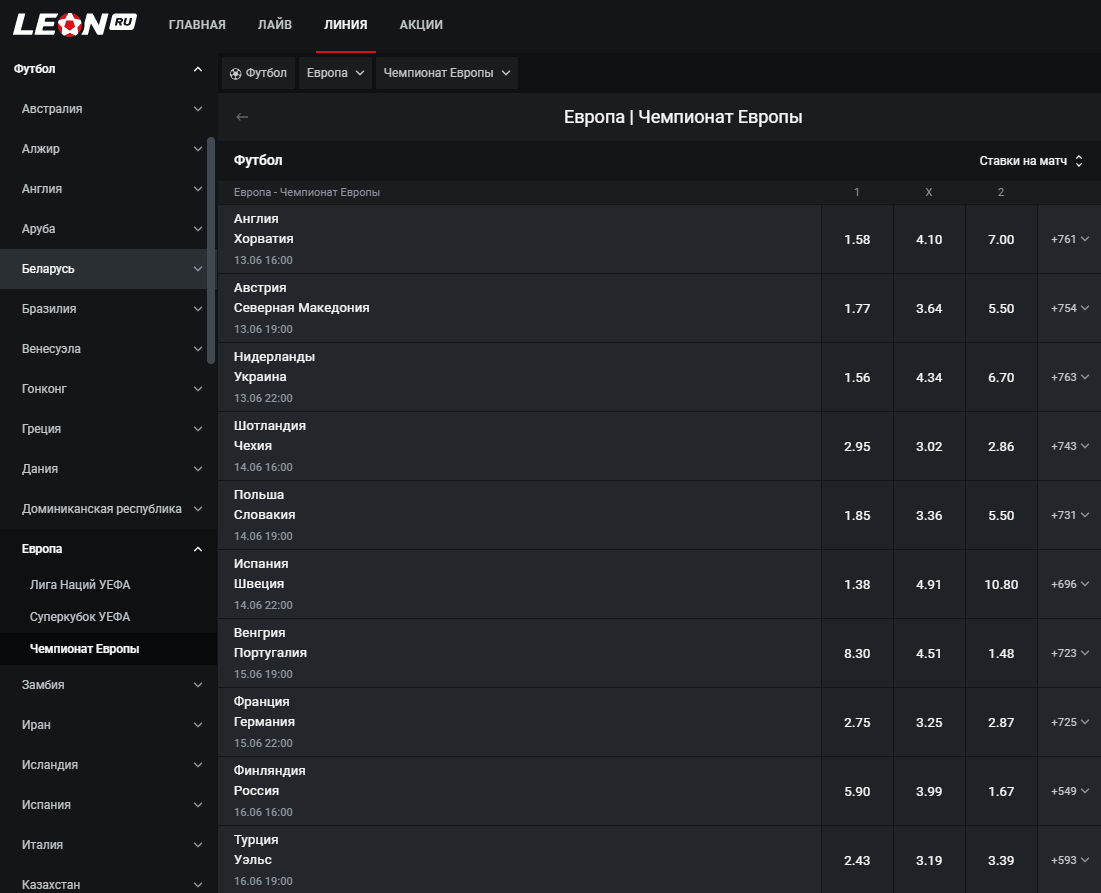Open the Турция – Уэльс match
1101x893 pixels.
[x=520, y=860]
